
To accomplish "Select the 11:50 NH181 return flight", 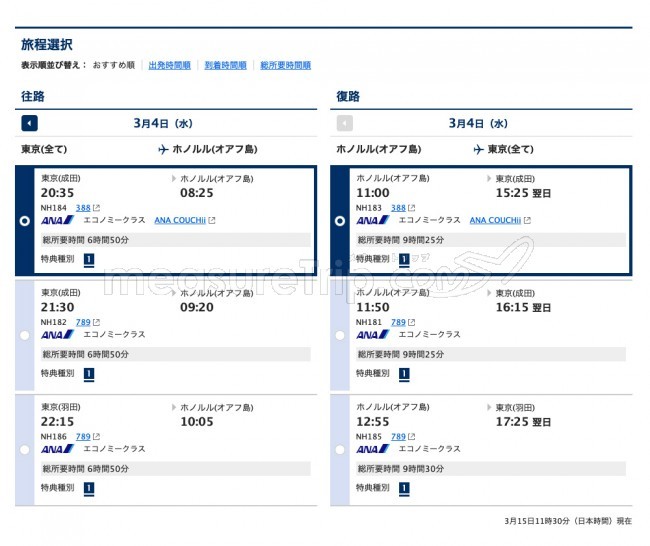I will tap(340, 335).
